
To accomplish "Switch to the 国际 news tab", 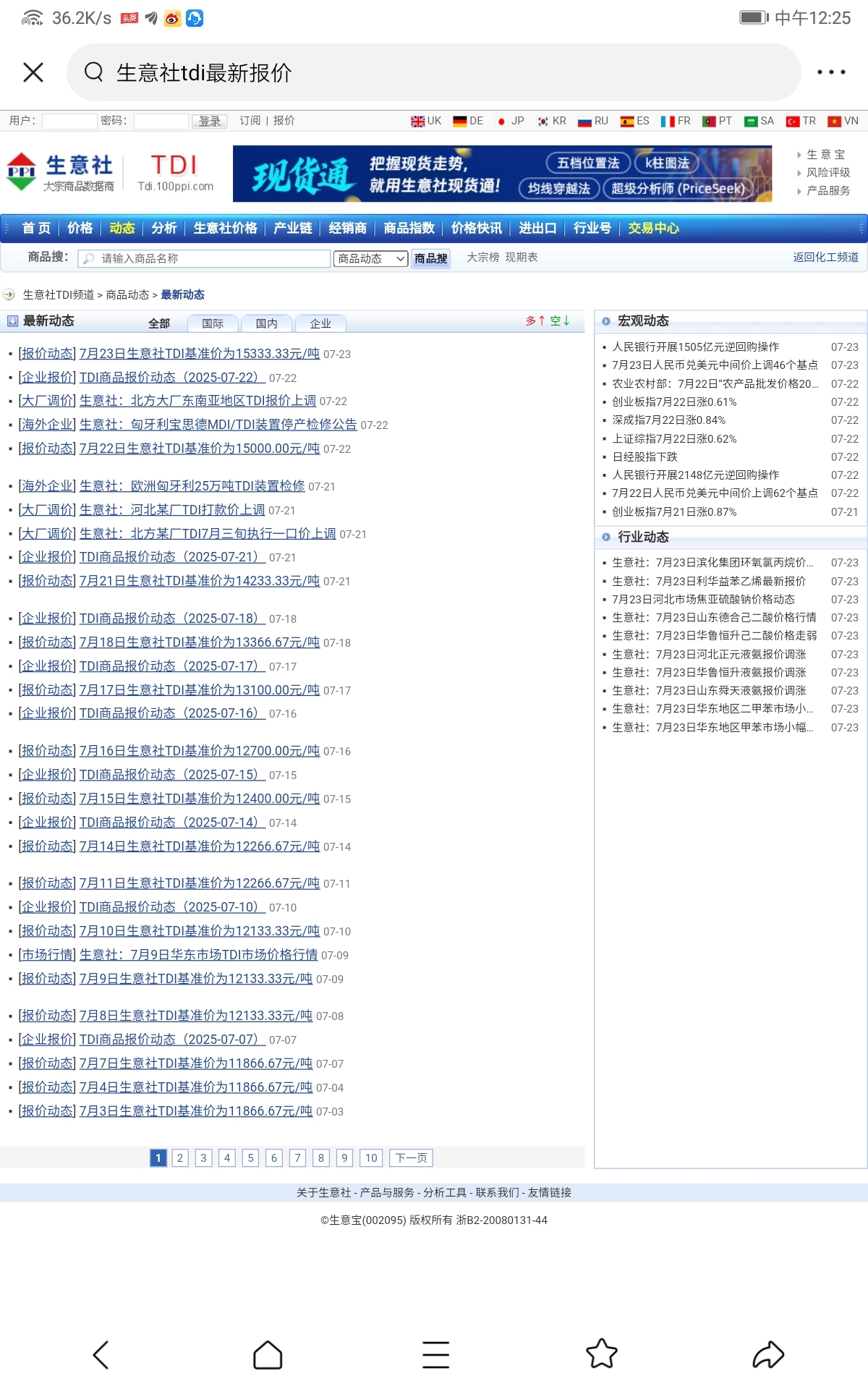I will point(213,323).
